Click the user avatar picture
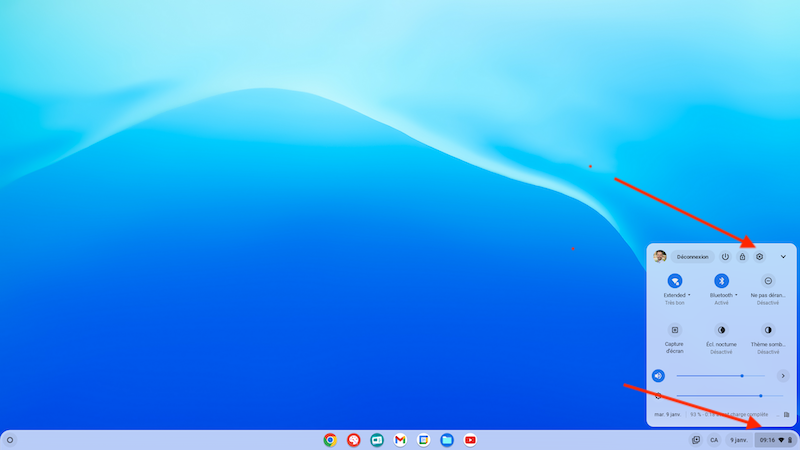The image size is (800, 450). point(660,257)
